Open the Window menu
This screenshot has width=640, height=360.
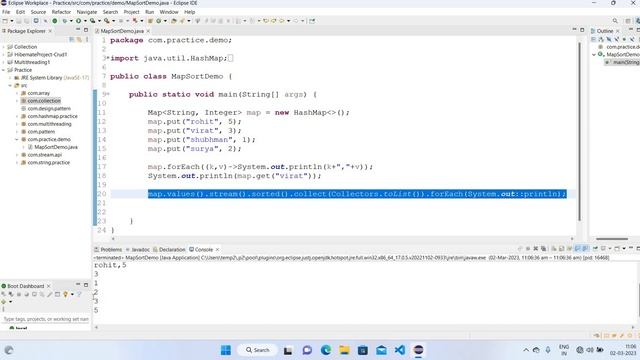tap(169, 12)
